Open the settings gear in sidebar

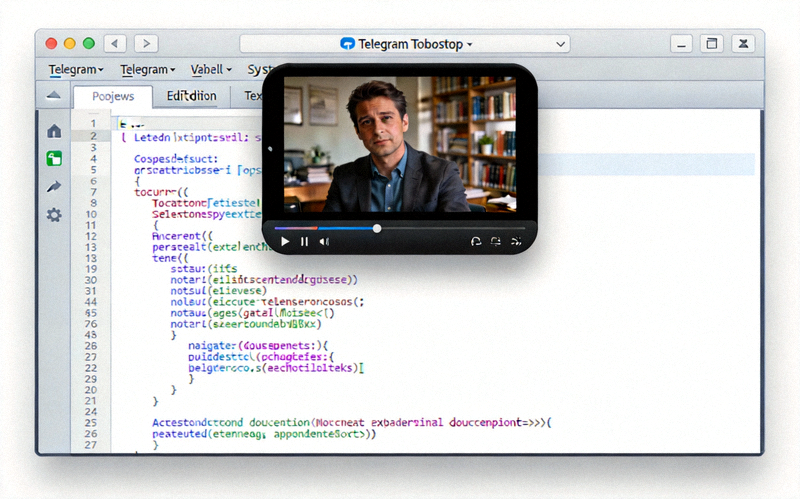point(54,215)
